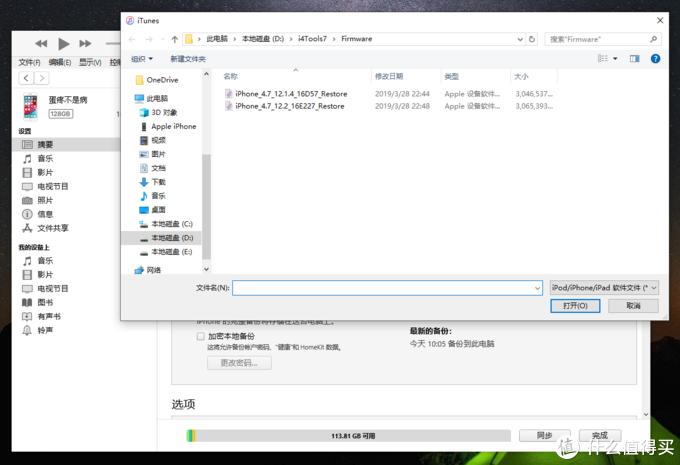This screenshot has height=465, width=680.
Task: Sort by 名称 column header
Action: 231,76
